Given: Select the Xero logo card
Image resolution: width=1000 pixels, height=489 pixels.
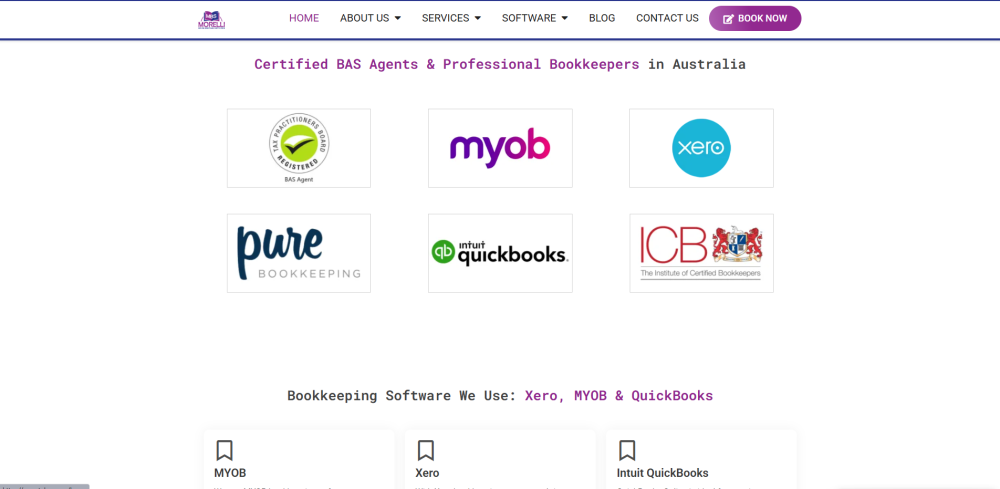Looking at the screenshot, I should point(702,148).
